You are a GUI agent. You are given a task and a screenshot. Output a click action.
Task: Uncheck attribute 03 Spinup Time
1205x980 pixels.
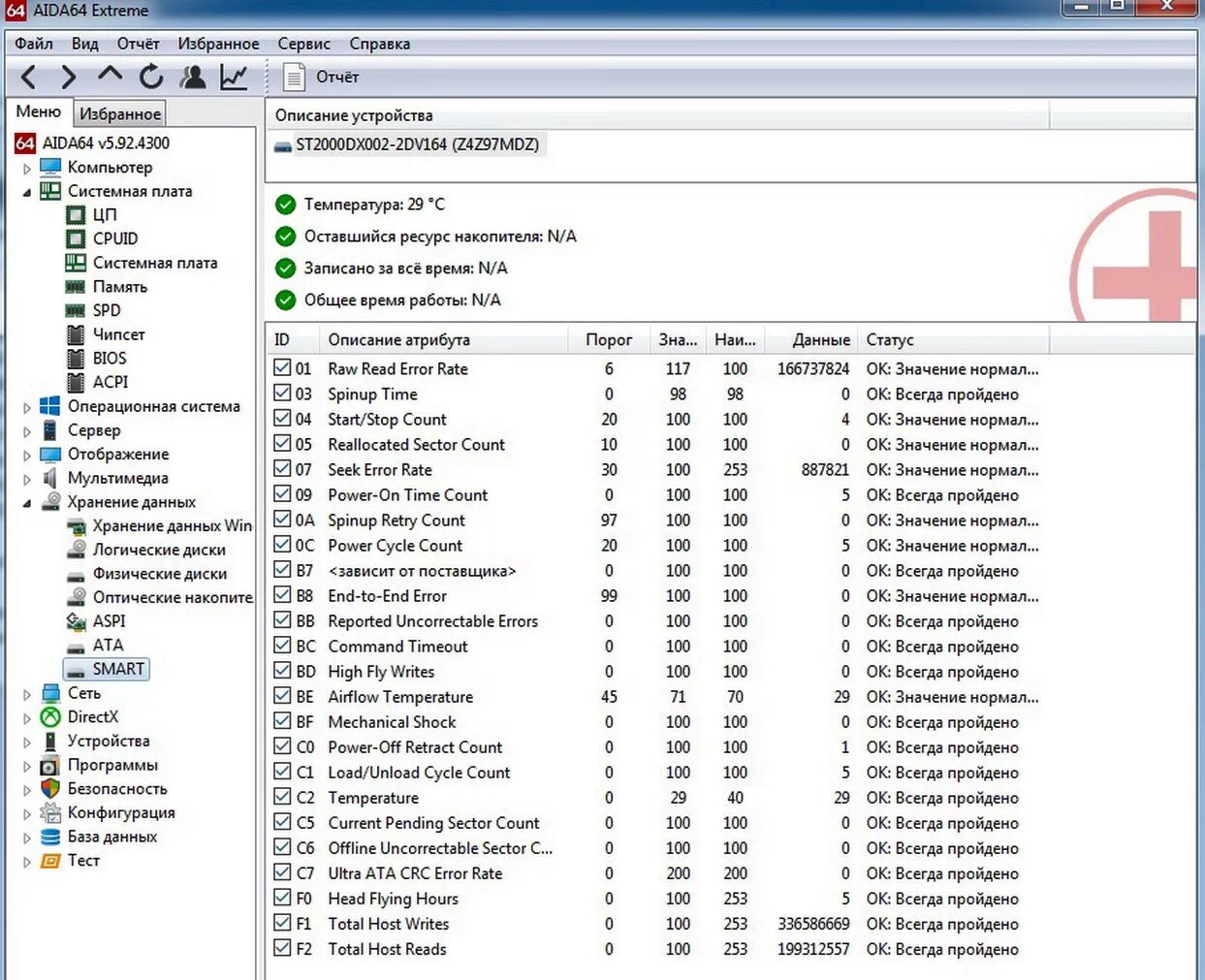click(282, 393)
